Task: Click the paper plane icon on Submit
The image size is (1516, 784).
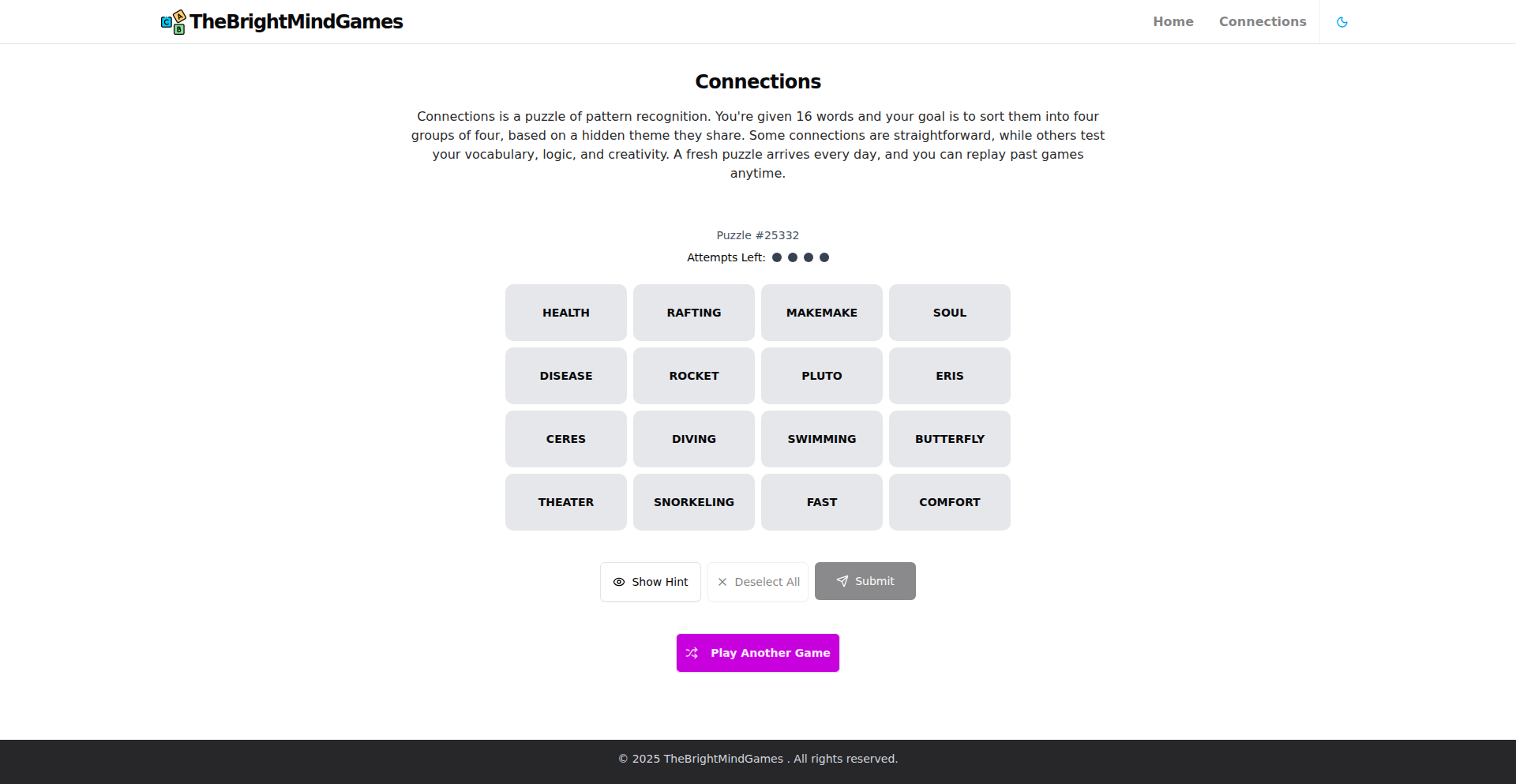Action: pyautogui.click(x=842, y=581)
